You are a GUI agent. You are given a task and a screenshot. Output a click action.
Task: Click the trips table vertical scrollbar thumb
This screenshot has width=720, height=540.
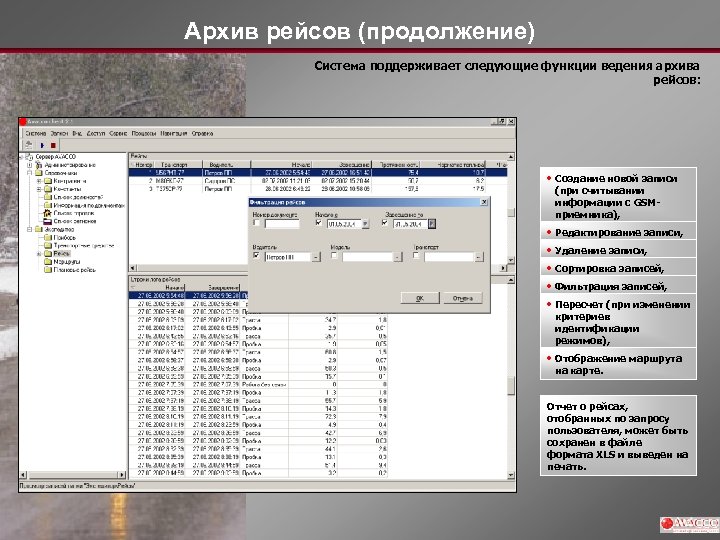[511, 213]
